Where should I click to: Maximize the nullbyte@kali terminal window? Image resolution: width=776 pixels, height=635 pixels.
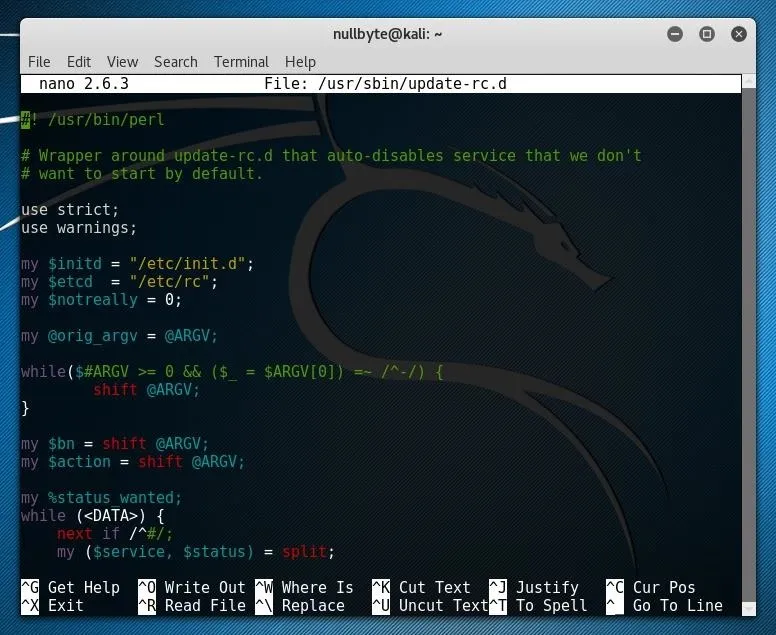point(707,34)
